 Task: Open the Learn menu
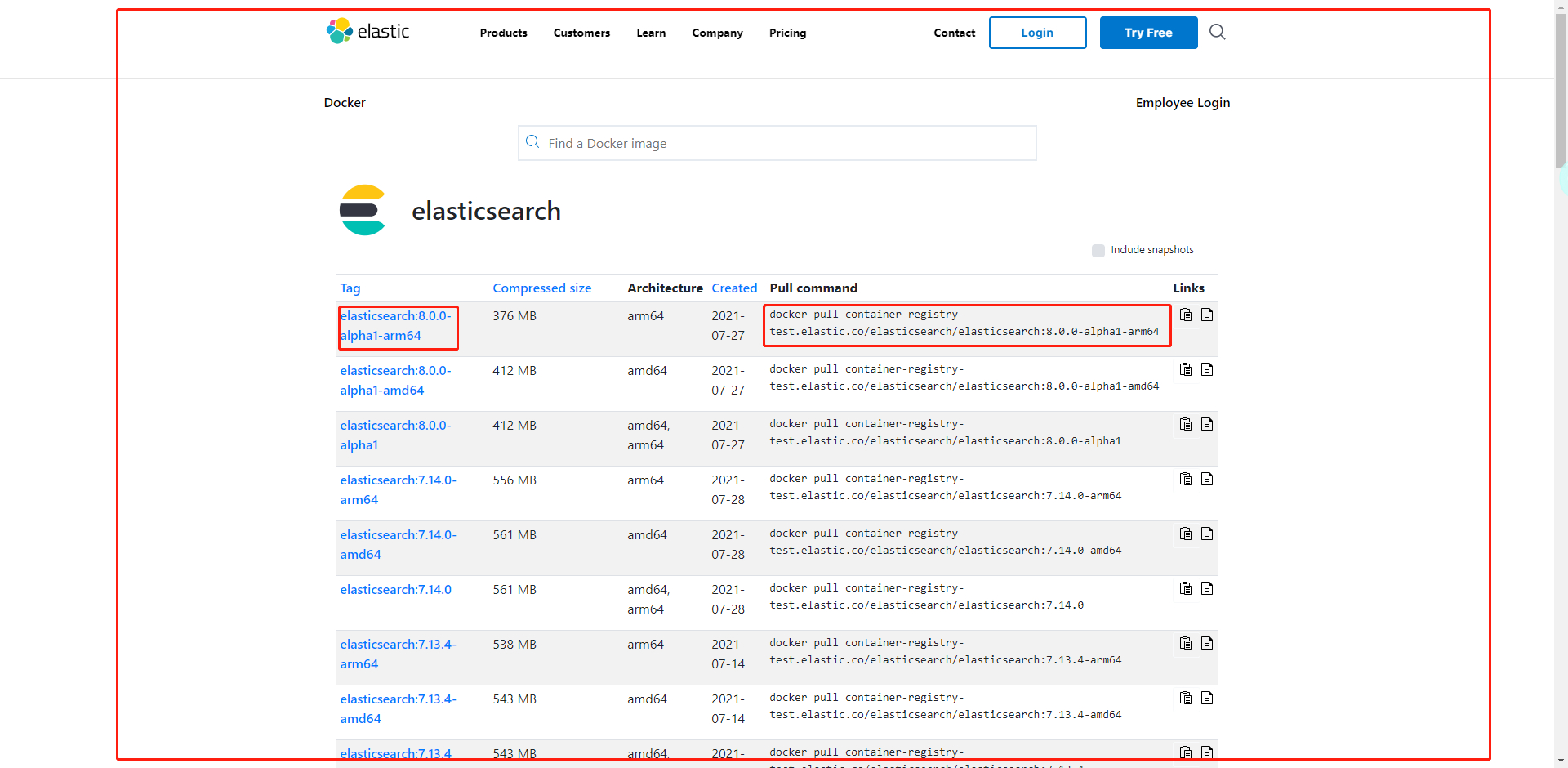pyautogui.click(x=651, y=33)
